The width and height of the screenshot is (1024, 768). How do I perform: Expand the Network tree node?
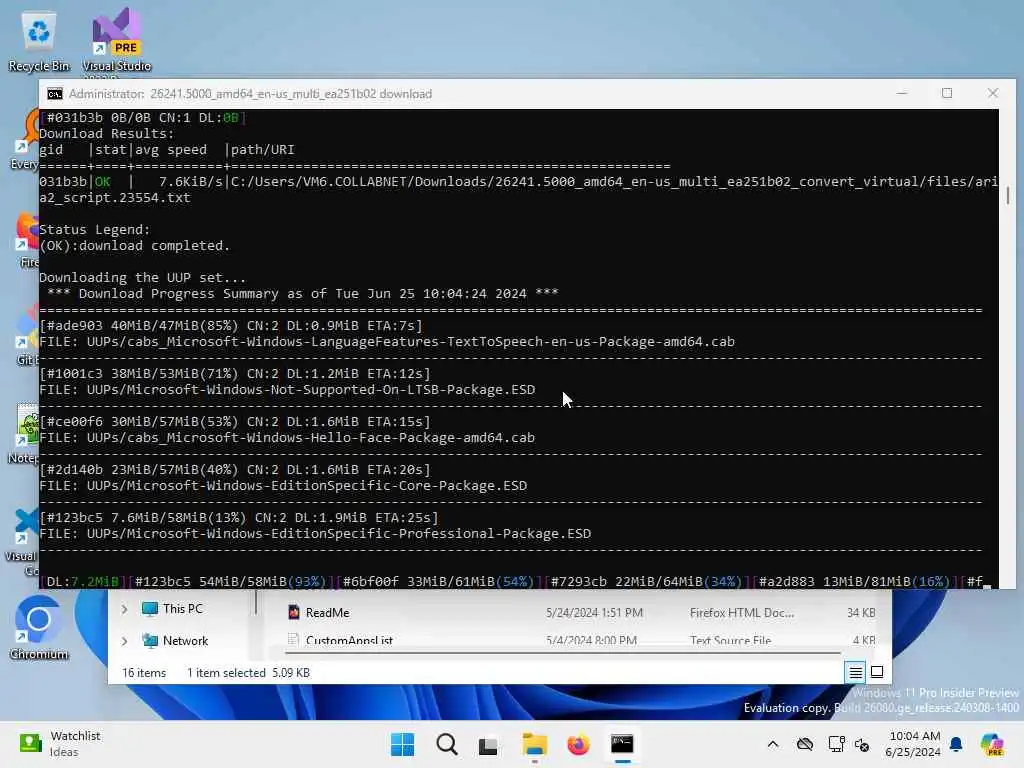click(x=124, y=641)
